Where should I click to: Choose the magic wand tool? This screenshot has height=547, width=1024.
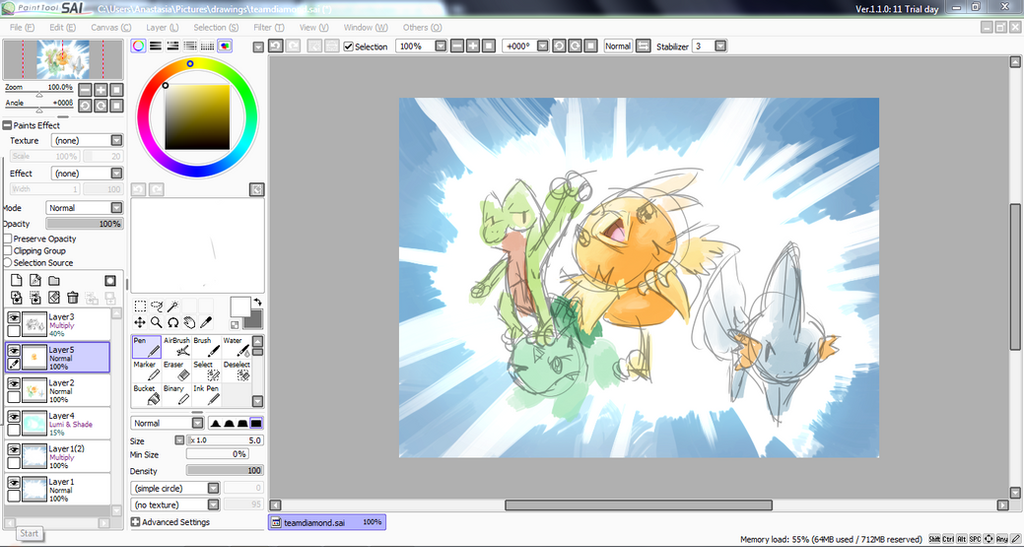coord(173,306)
